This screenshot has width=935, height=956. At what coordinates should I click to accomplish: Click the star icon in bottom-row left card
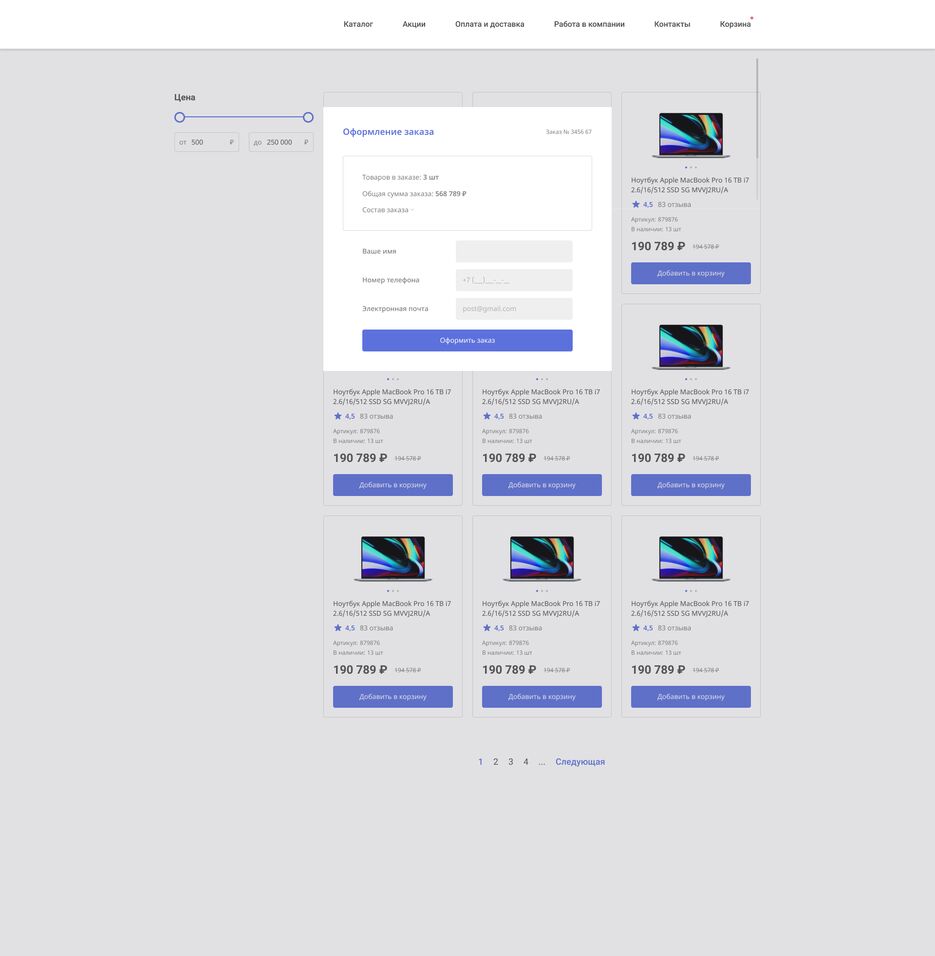click(x=338, y=627)
